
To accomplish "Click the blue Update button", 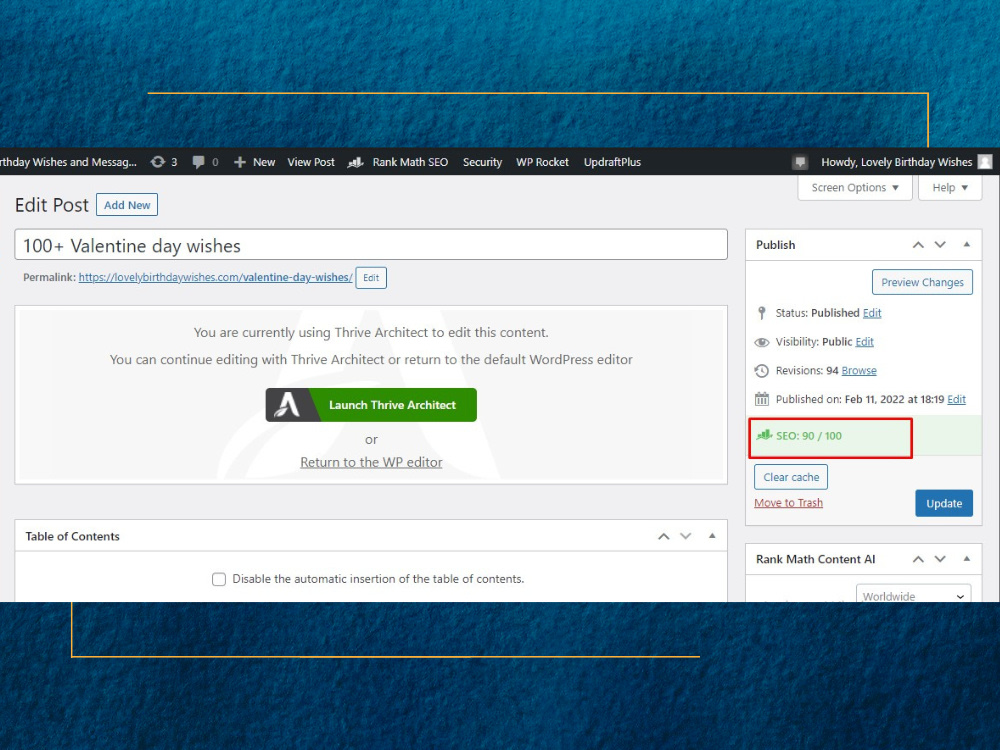I will click(x=944, y=503).
